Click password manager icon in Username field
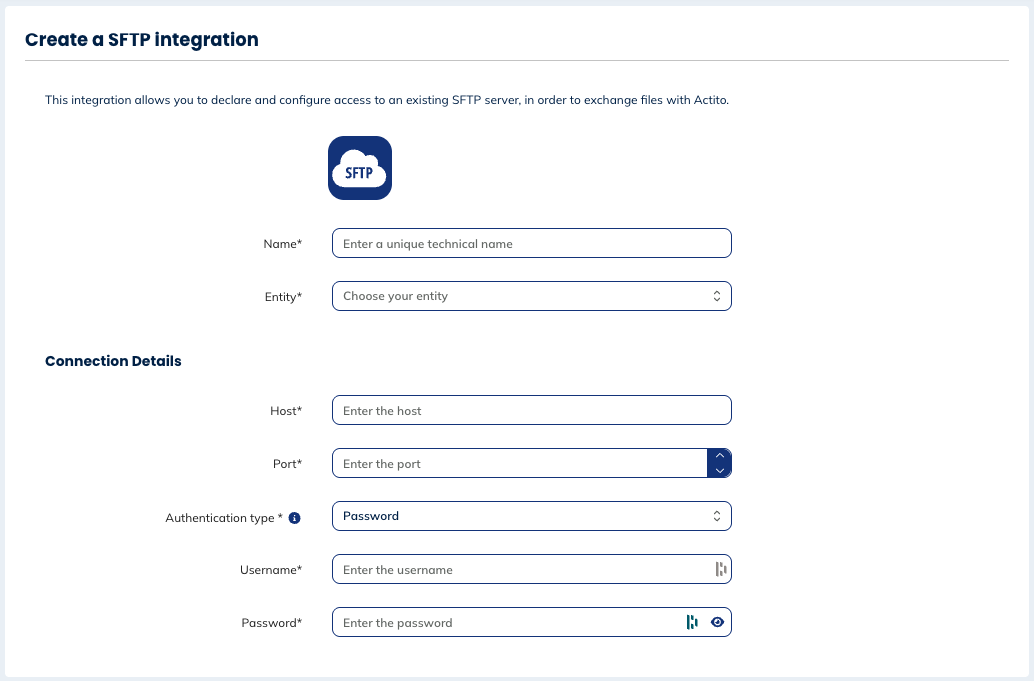This screenshot has width=1034, height=681. tap(719, 569)
